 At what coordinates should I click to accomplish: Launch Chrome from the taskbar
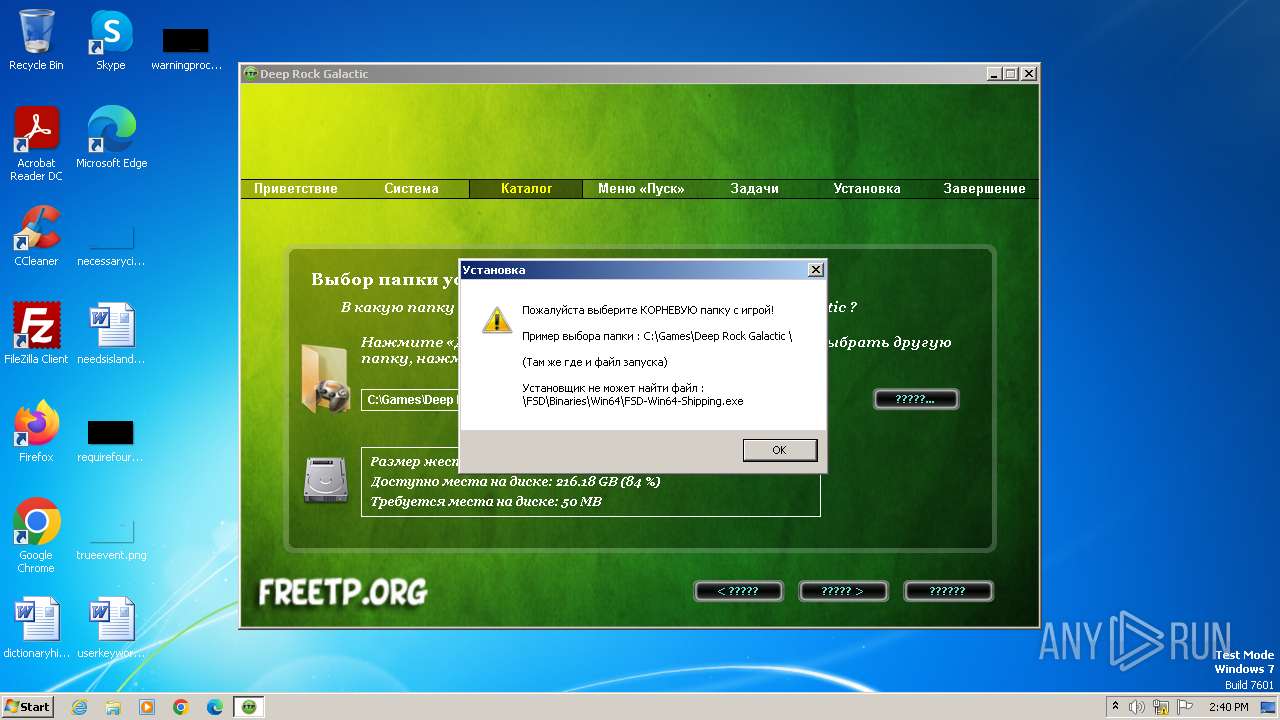click(181, 707)
